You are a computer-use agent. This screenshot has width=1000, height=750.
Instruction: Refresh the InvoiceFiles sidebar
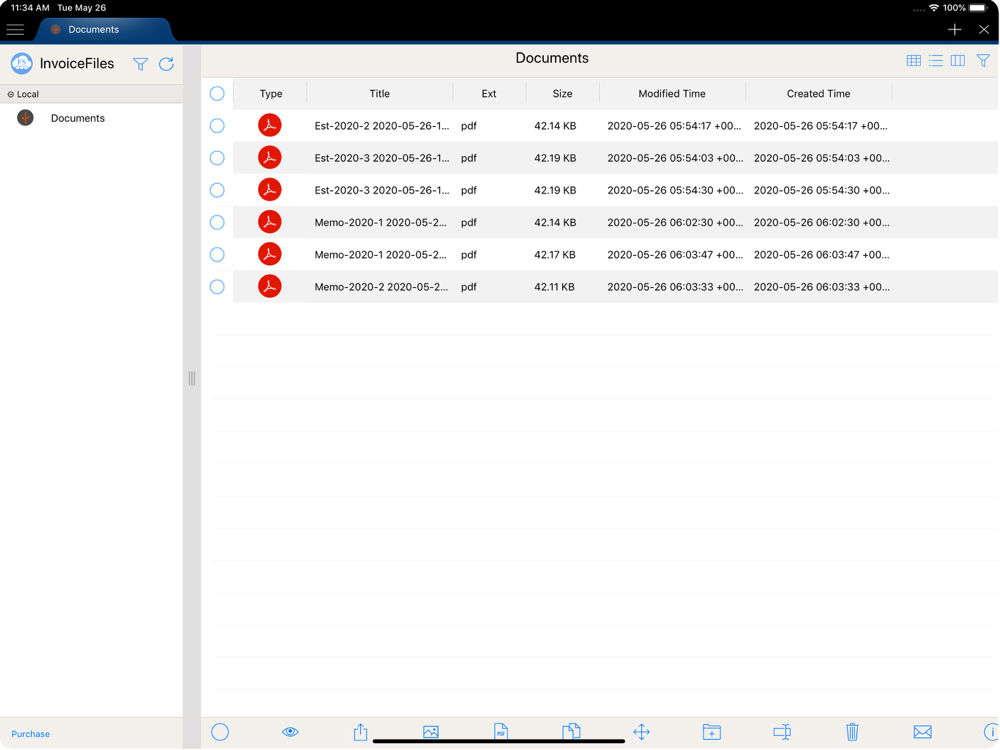[166, 64]
